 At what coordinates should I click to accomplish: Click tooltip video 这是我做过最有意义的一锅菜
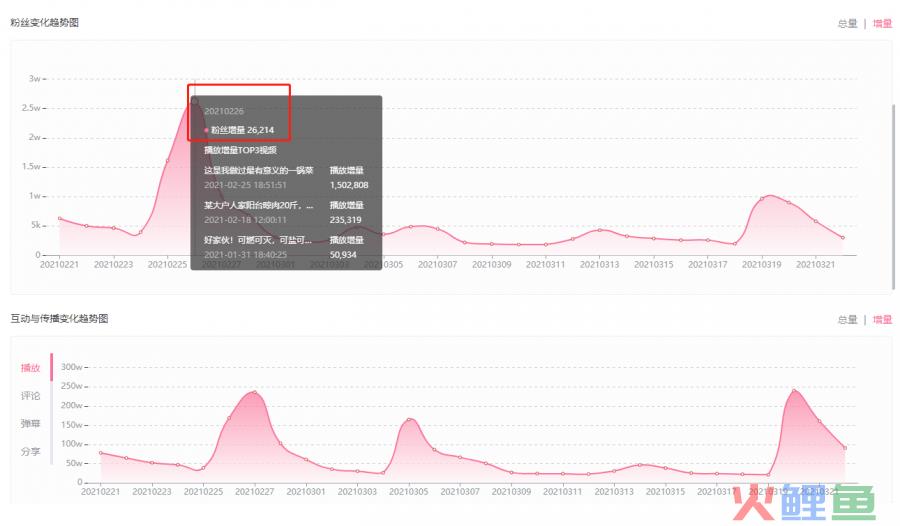(258, 171)
